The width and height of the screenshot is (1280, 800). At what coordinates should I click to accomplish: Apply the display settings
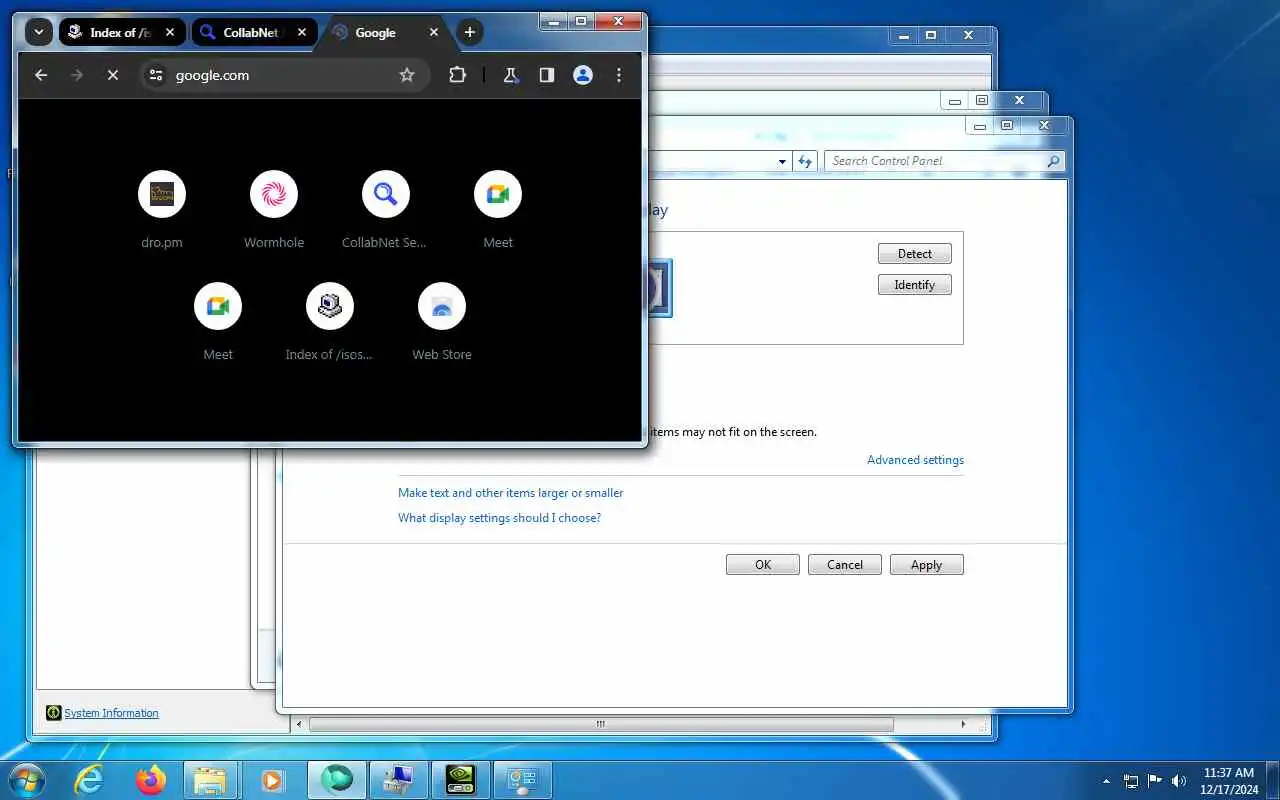point(927,565)
